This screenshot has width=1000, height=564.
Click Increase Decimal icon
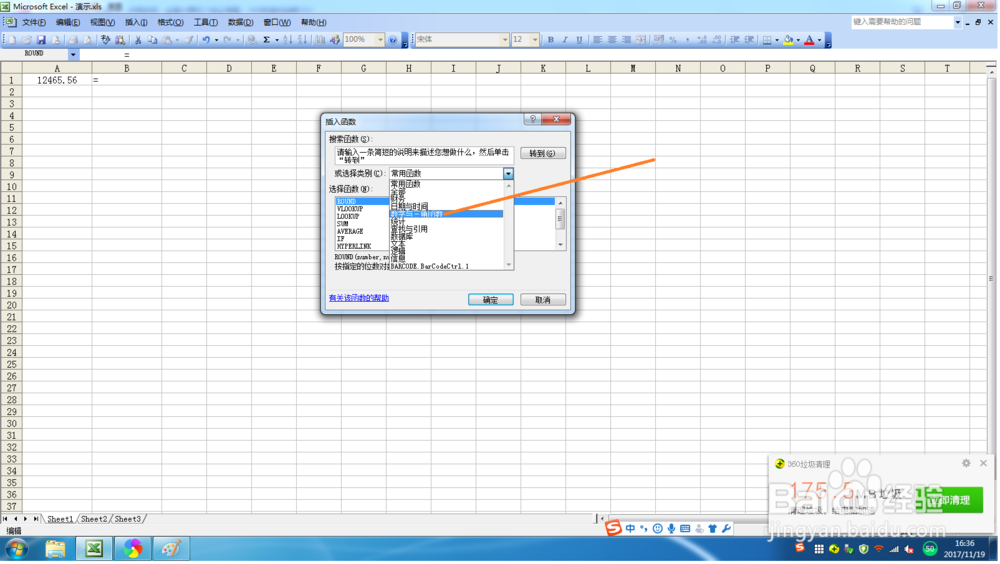pos(702,40)
